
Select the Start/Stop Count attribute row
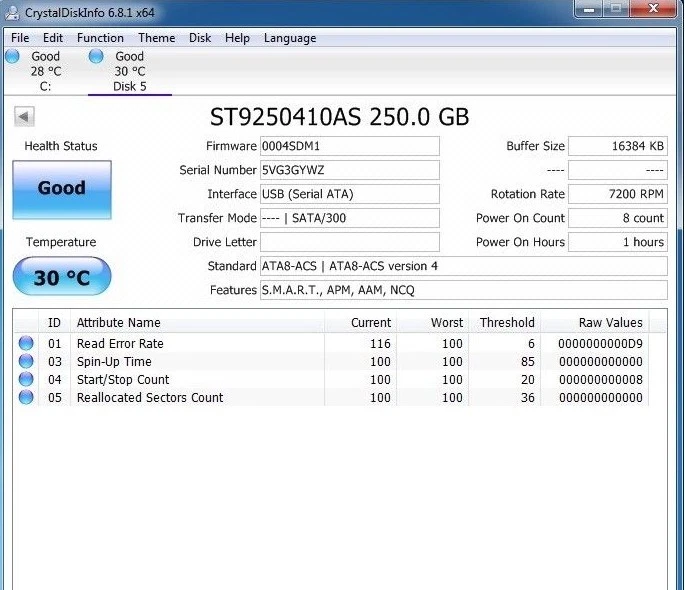pos(331,380)
